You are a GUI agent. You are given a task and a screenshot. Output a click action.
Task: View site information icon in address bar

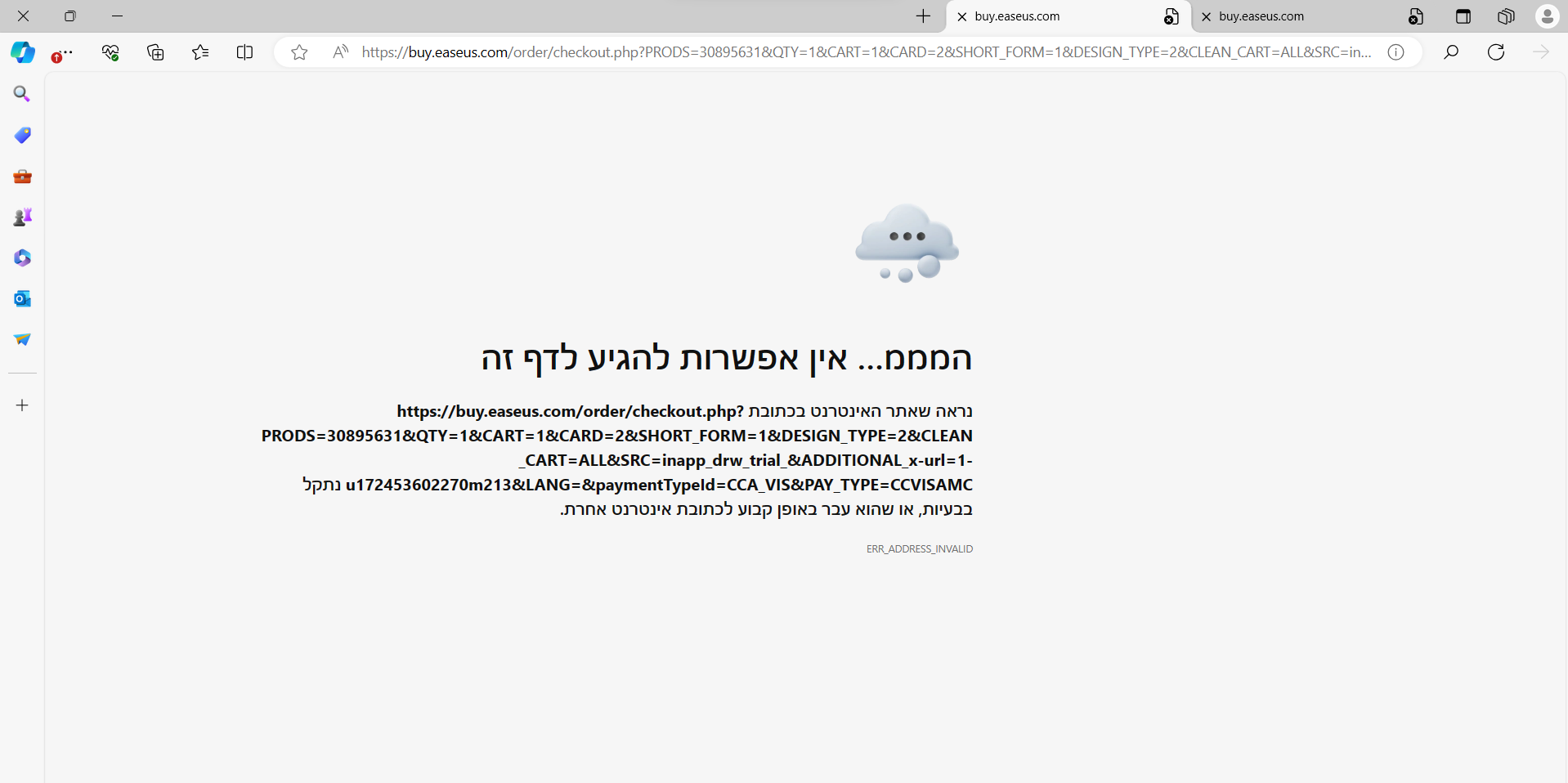(x=1396, y=52)
